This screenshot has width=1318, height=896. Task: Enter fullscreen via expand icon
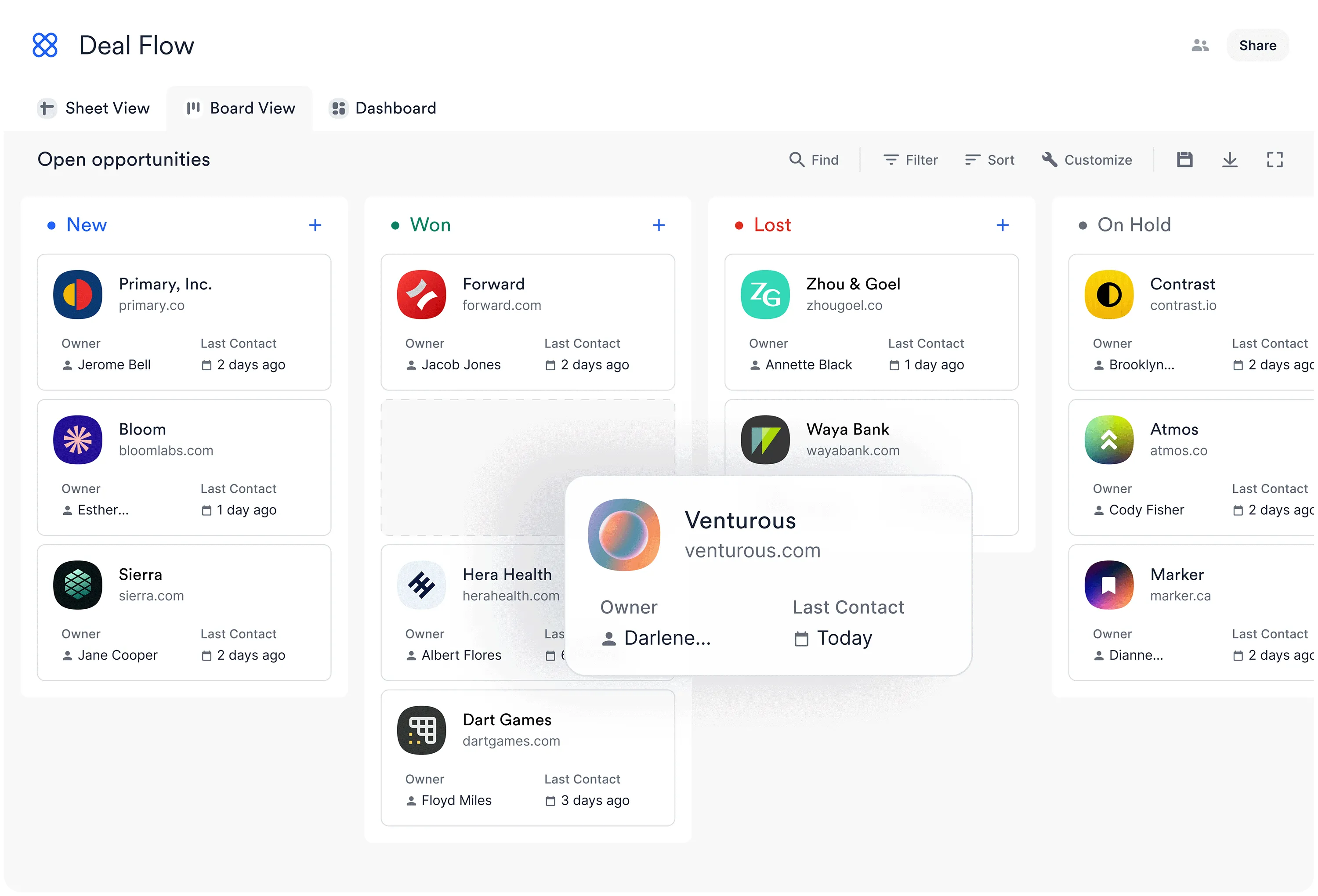coord(1275,159)
